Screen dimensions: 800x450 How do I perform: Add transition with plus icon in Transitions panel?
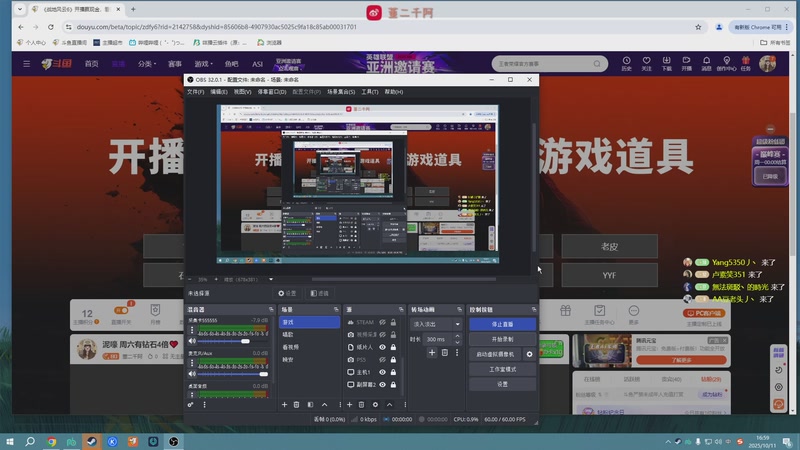click(432, 353)
